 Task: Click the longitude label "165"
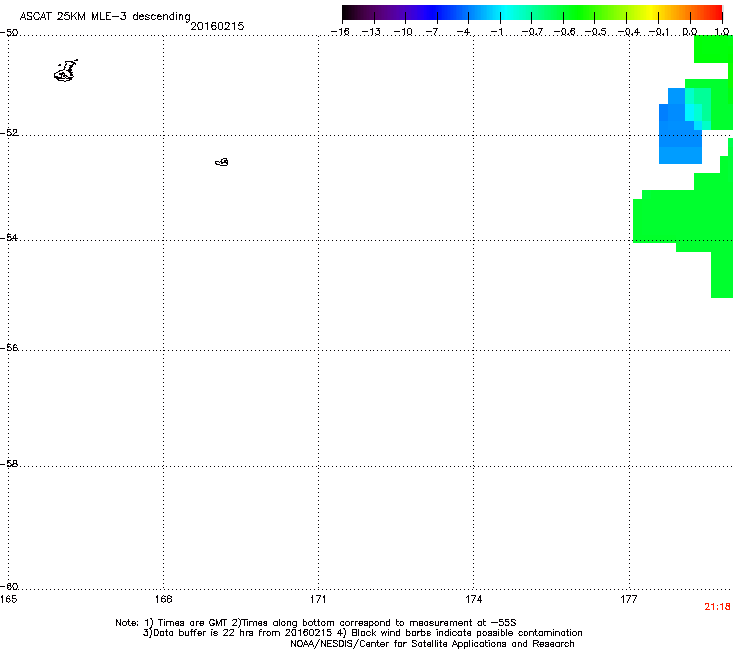tap(9, 599)
